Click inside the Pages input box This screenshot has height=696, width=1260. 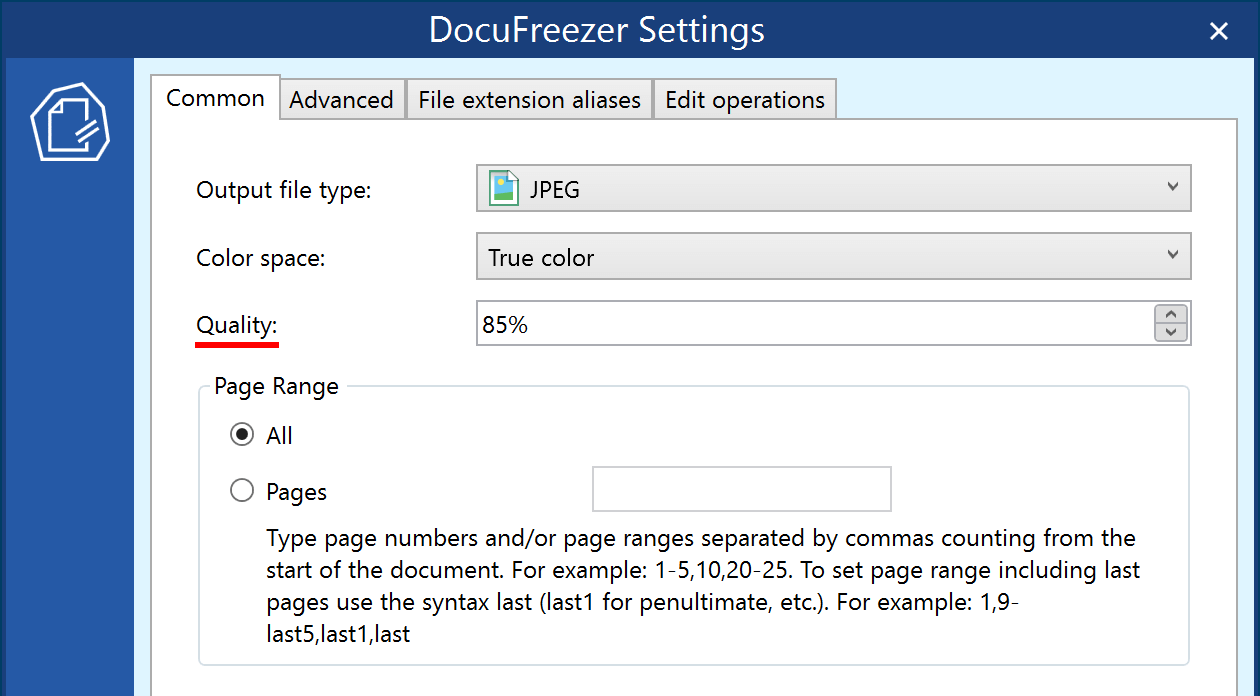coord(741,489)
